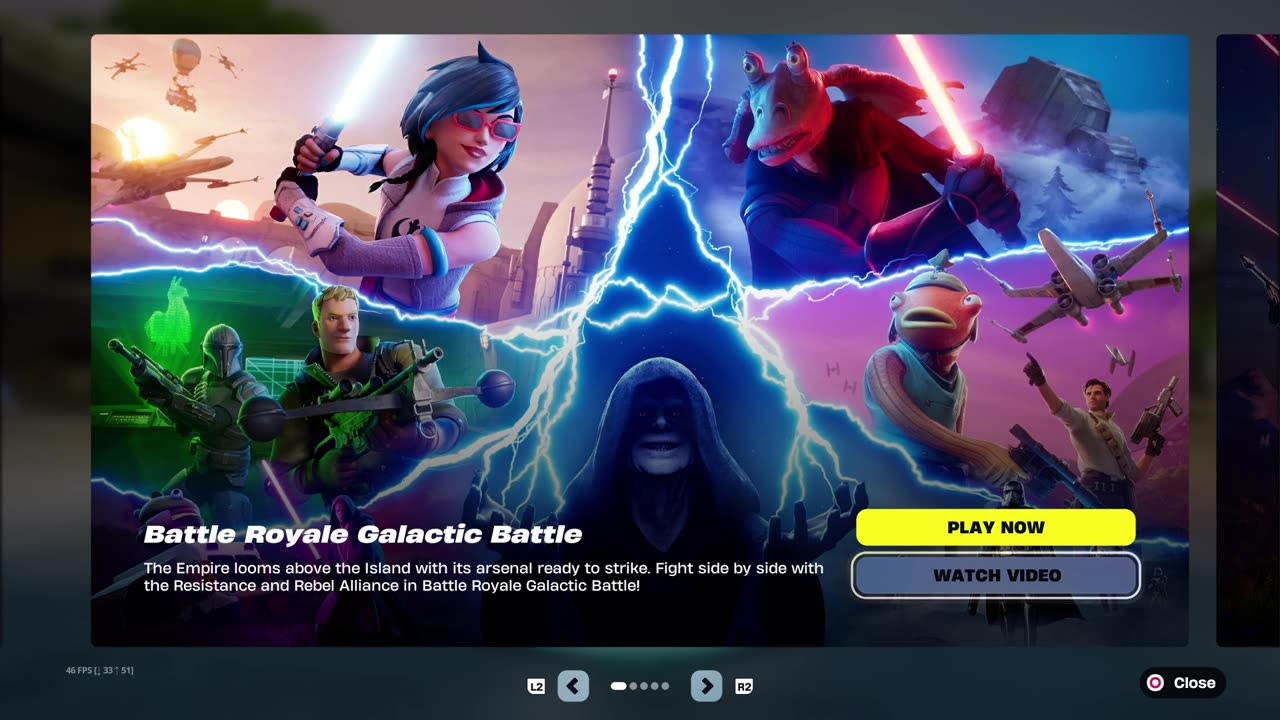Close the news panel
1280x720 pixels.
tap(1183, 683)
